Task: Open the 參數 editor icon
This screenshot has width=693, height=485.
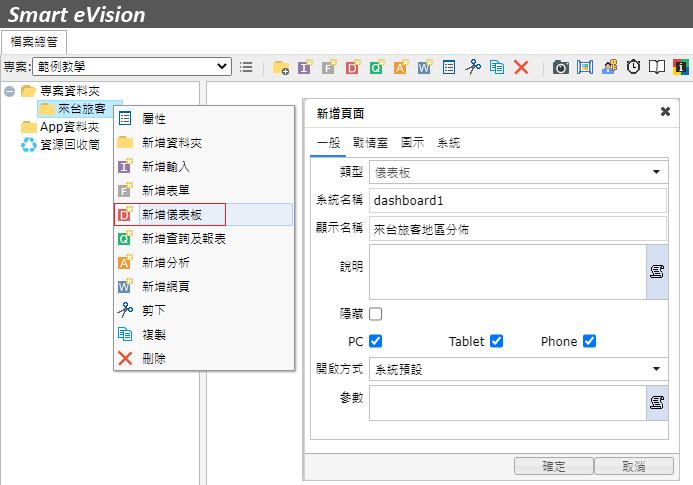Action: (x=657, y=403)
